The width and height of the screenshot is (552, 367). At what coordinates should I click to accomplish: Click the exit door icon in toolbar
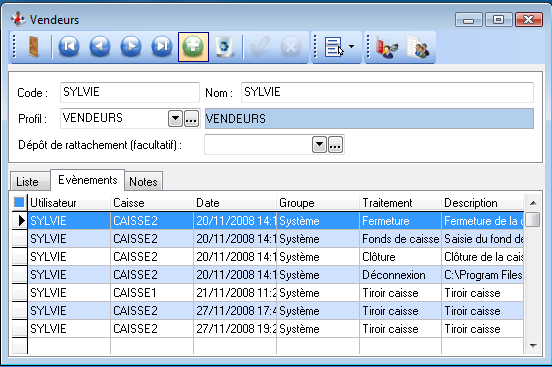point(33,46)
